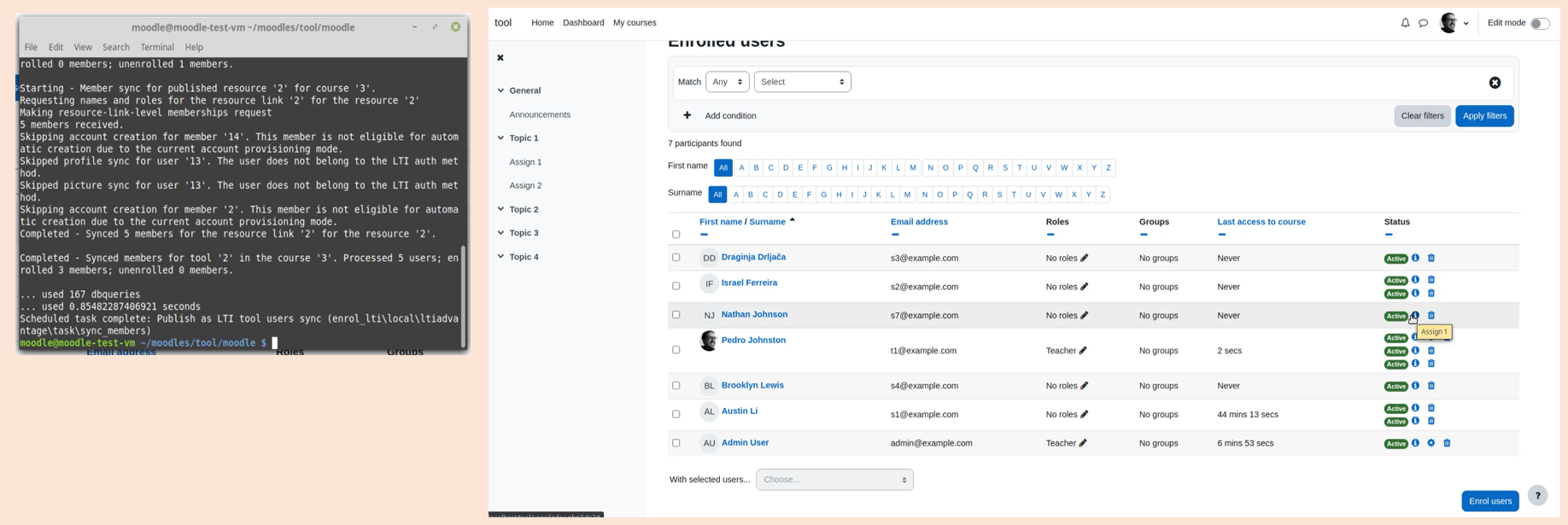Hide the Email address column with minus icon
The width and height of the screenshot is (1568, 525).
(895, 234)
